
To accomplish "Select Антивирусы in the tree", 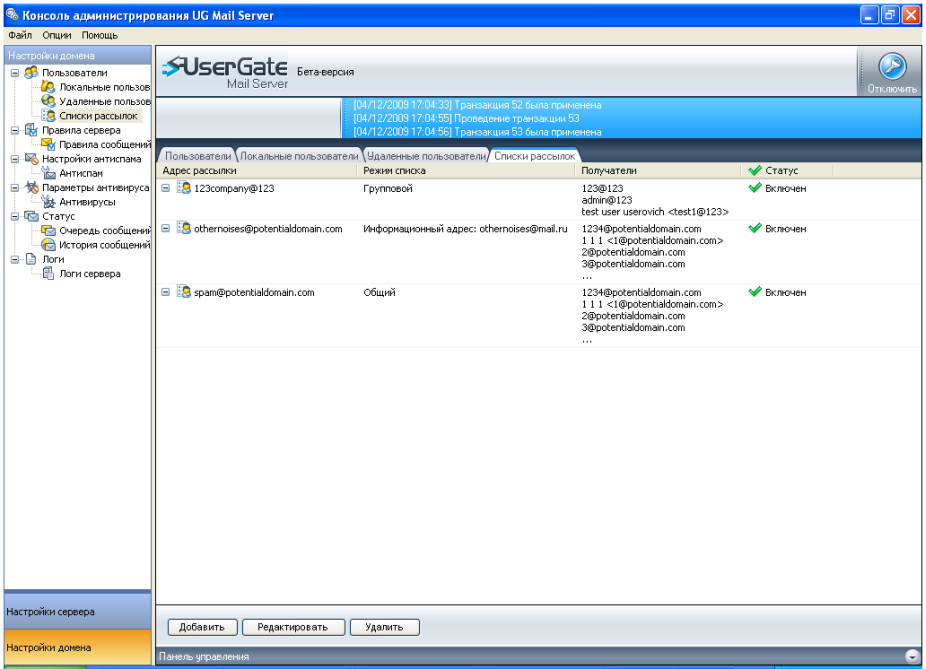I will [x=87, y=201].
